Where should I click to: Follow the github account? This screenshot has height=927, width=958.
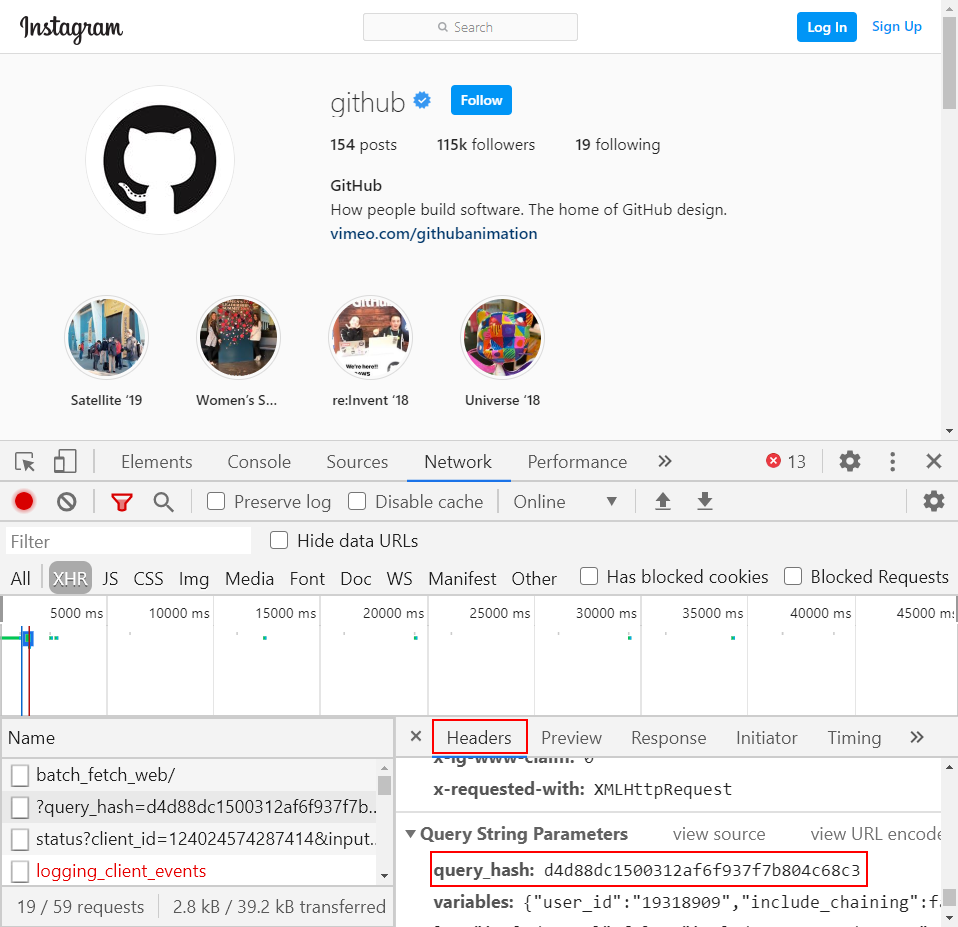481,100
